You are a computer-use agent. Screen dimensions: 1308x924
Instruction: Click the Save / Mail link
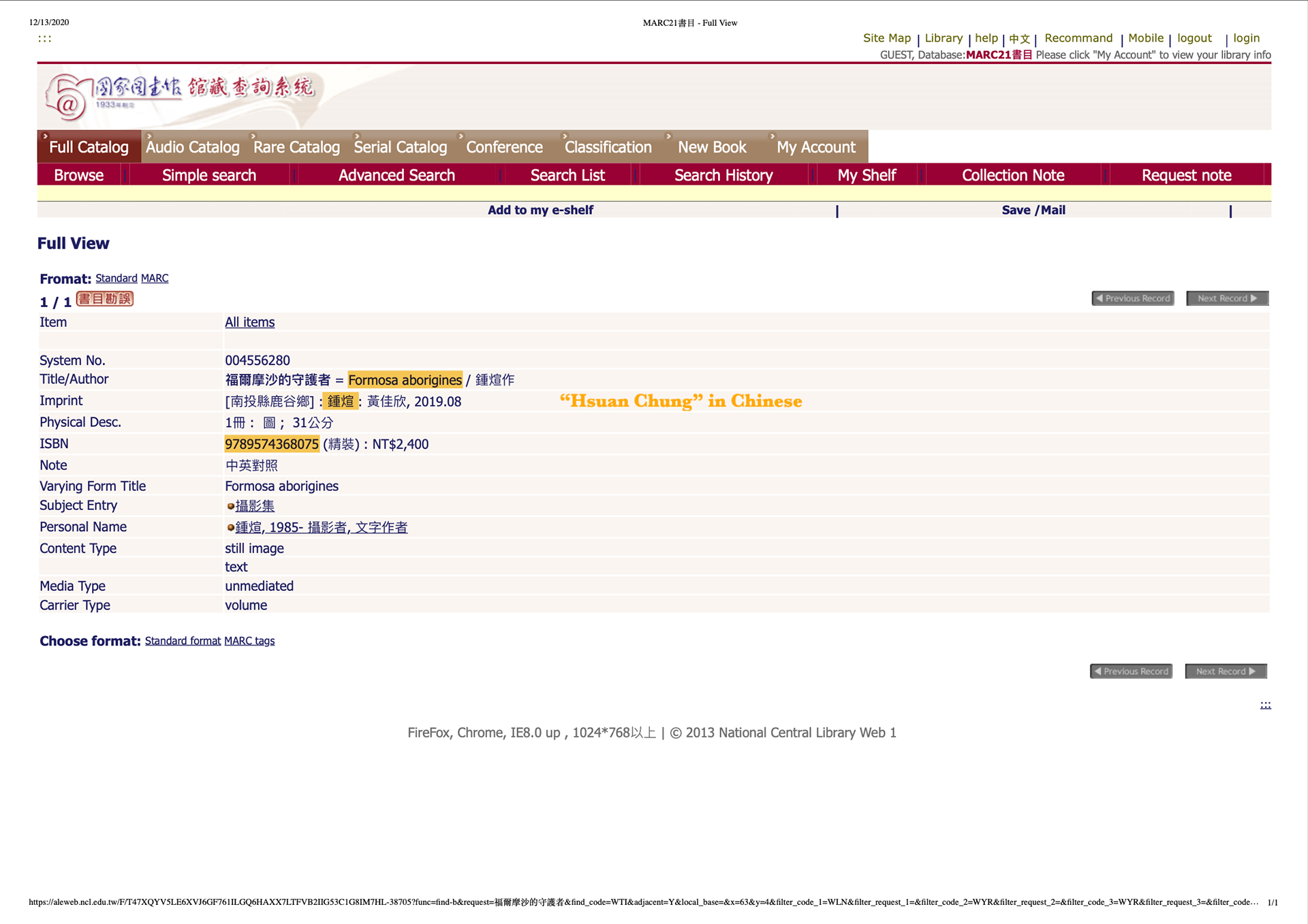pyautogui.click(x=1033, y=210)
